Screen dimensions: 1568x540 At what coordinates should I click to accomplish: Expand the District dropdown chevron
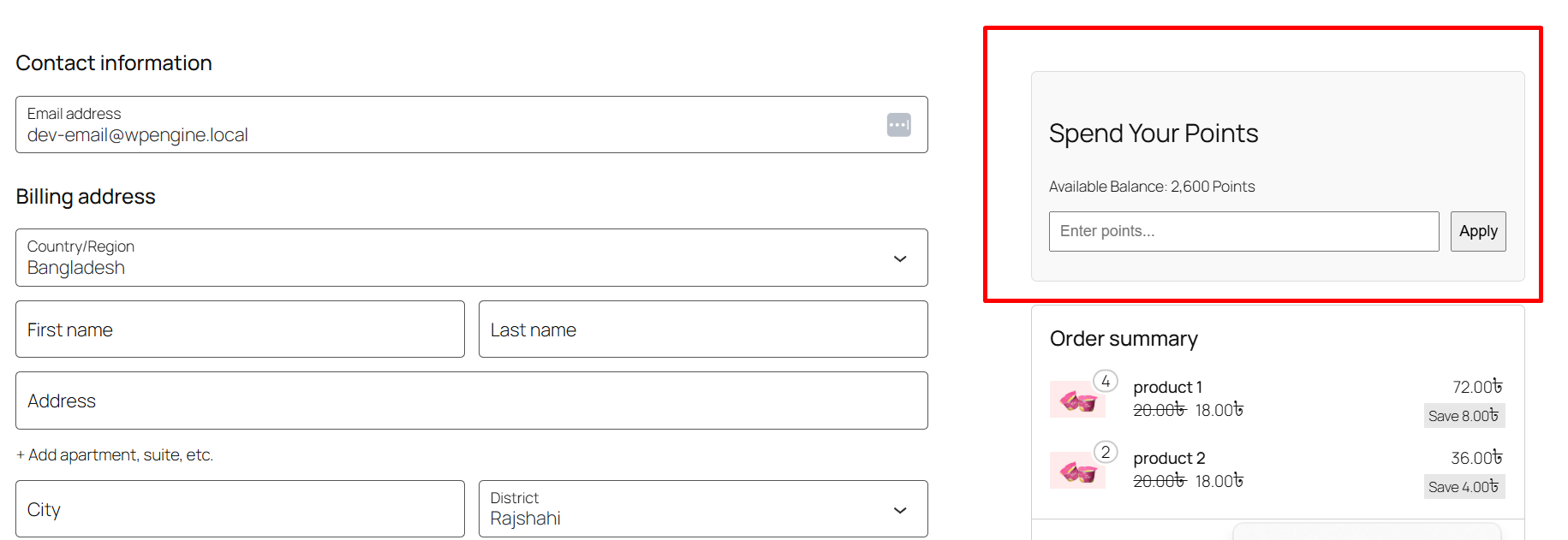pyautogui.click(x=900, y=510)
